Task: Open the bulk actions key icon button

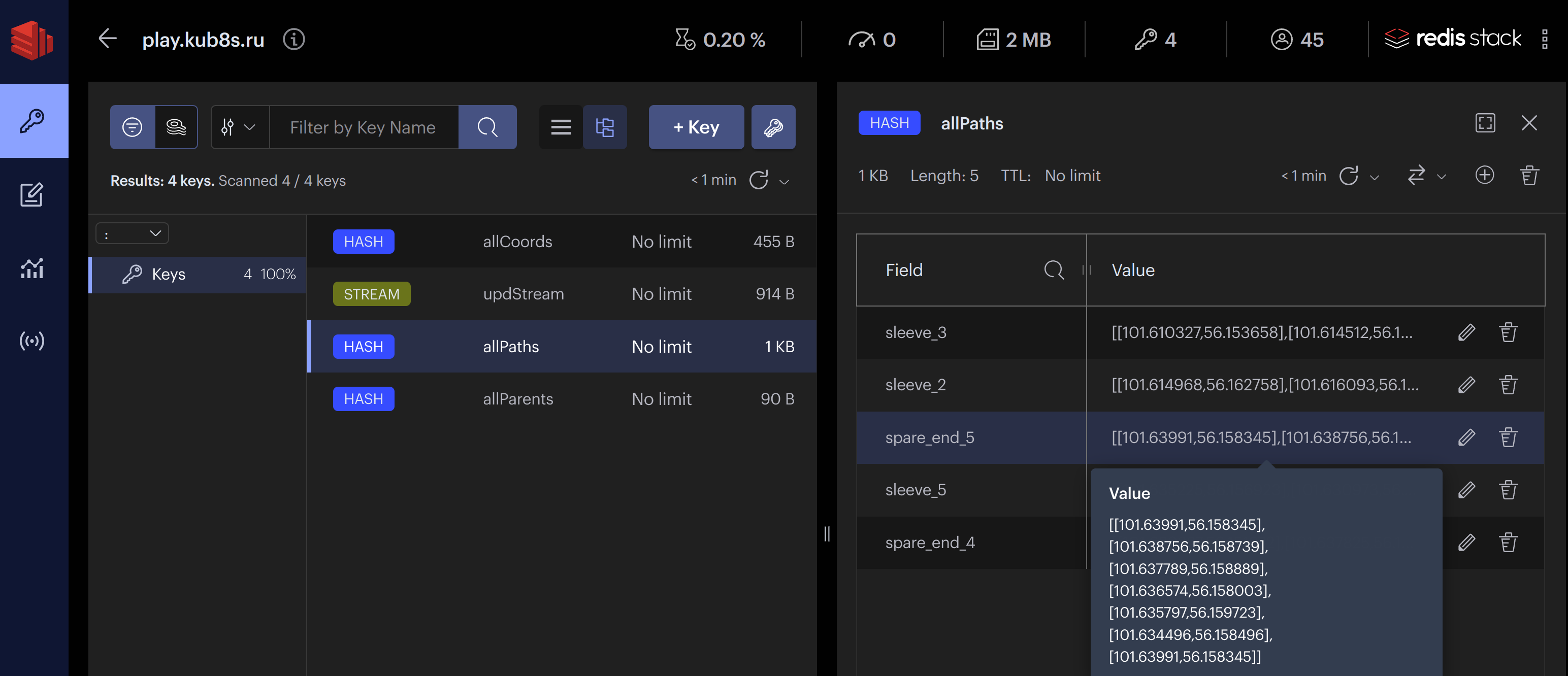Action: tap(773, 126)
